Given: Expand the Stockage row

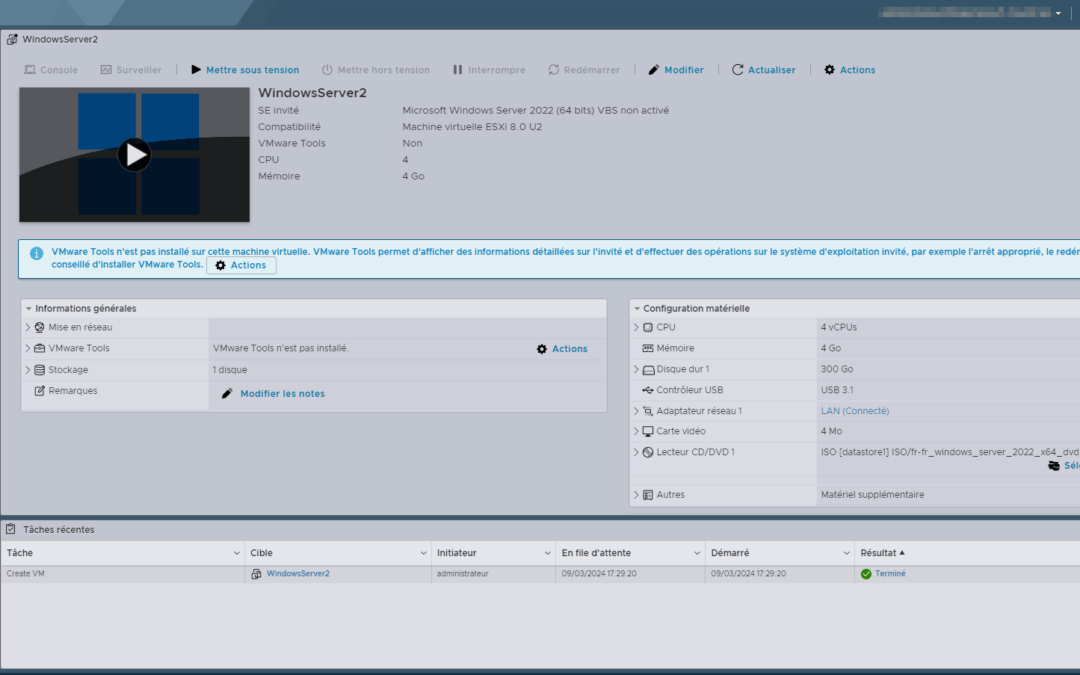Looking at the screenshot, I should 28,370.
